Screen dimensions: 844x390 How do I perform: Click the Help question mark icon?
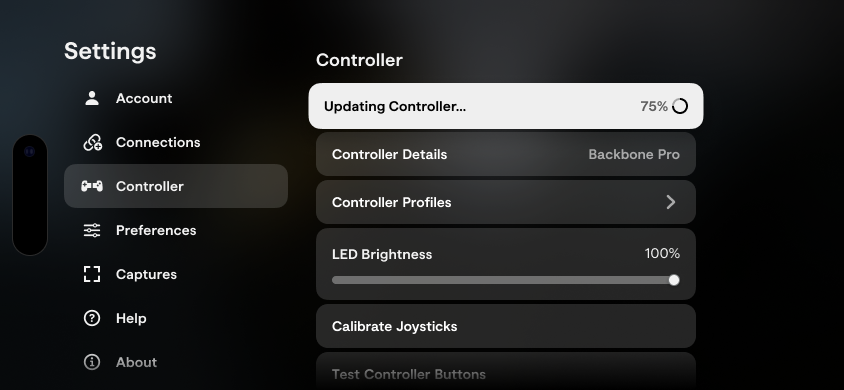pyautogui.click(x=92, y=318)
